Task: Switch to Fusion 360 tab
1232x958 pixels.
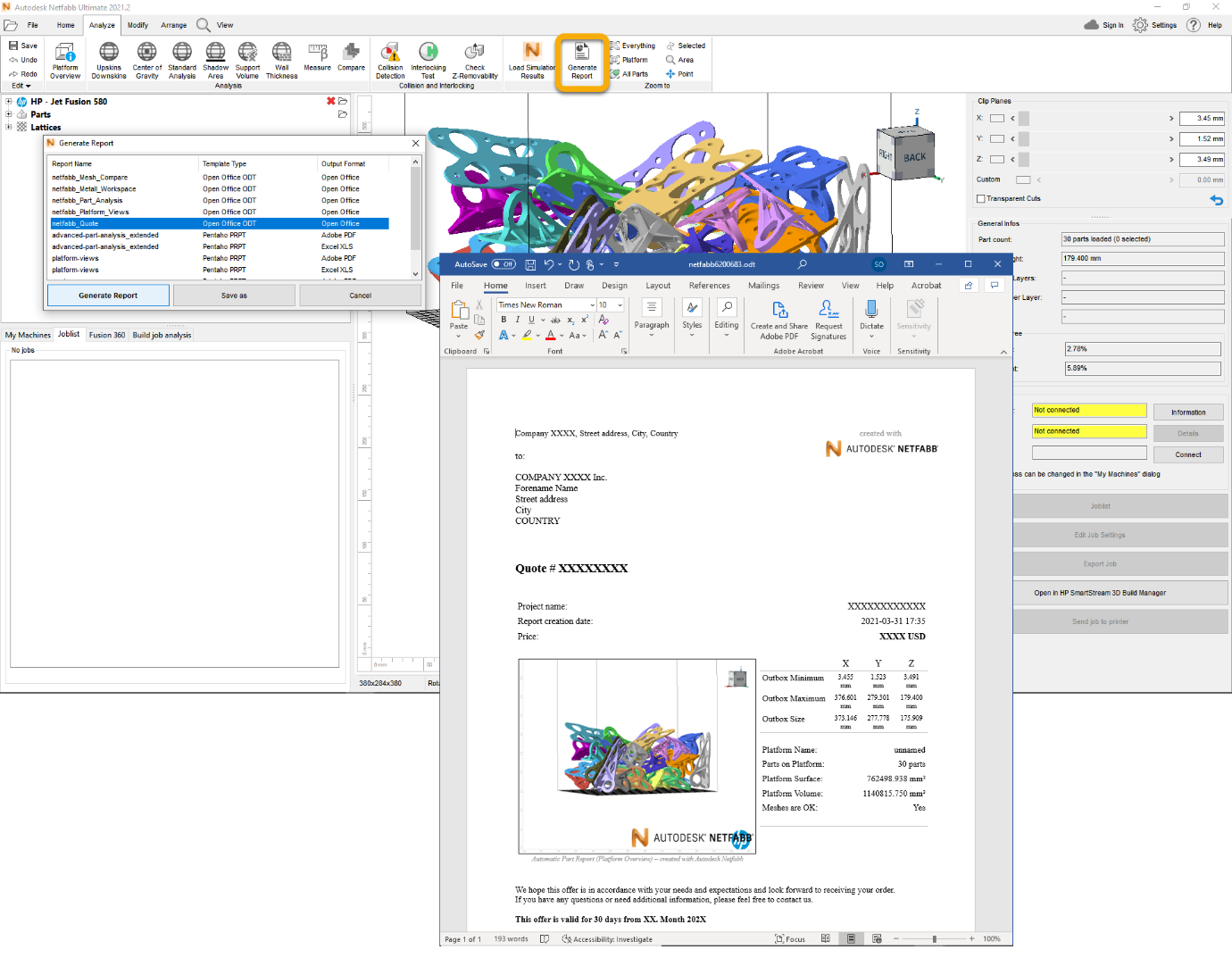Action: pyautogui.click(x=107, y=336)
